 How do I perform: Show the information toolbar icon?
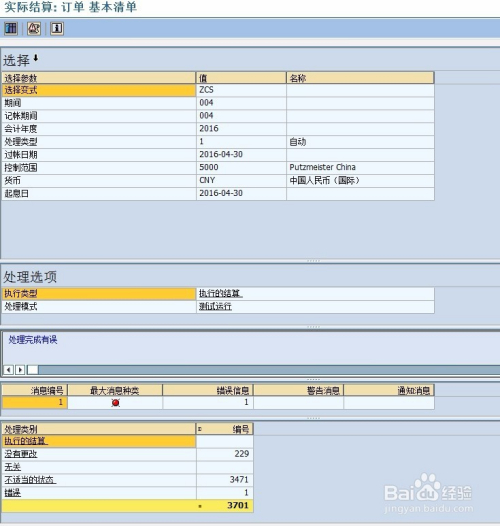coord(57,28)
